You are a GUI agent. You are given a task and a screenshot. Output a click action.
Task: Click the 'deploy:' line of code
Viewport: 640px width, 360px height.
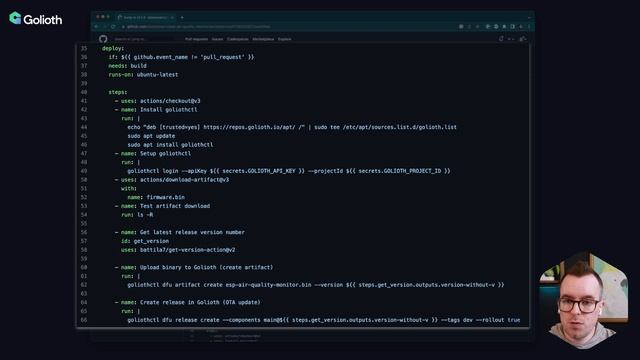pos(113,48)
